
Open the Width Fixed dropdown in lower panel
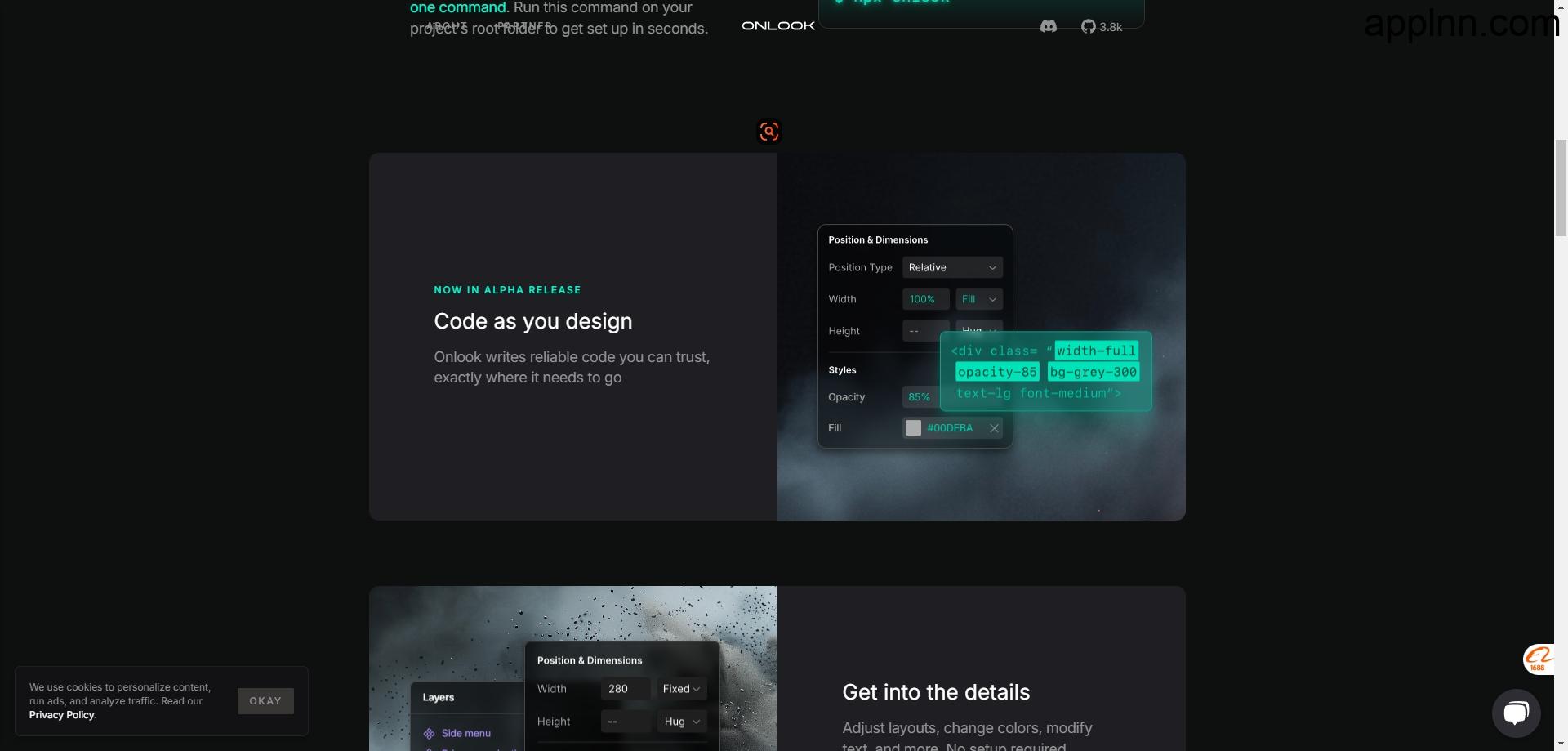pos(682,689)
